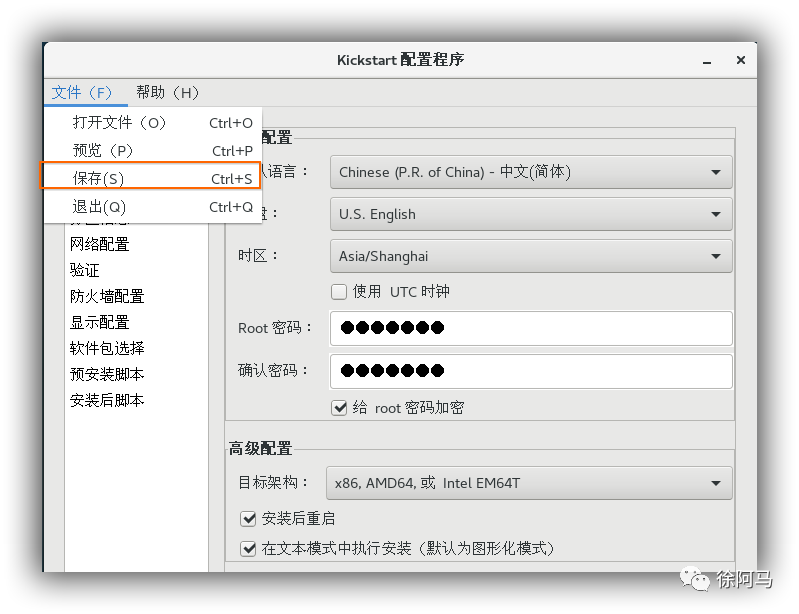
Task: Open the timezone dropdown showing Asia/Shanghai
Action: 531,256
